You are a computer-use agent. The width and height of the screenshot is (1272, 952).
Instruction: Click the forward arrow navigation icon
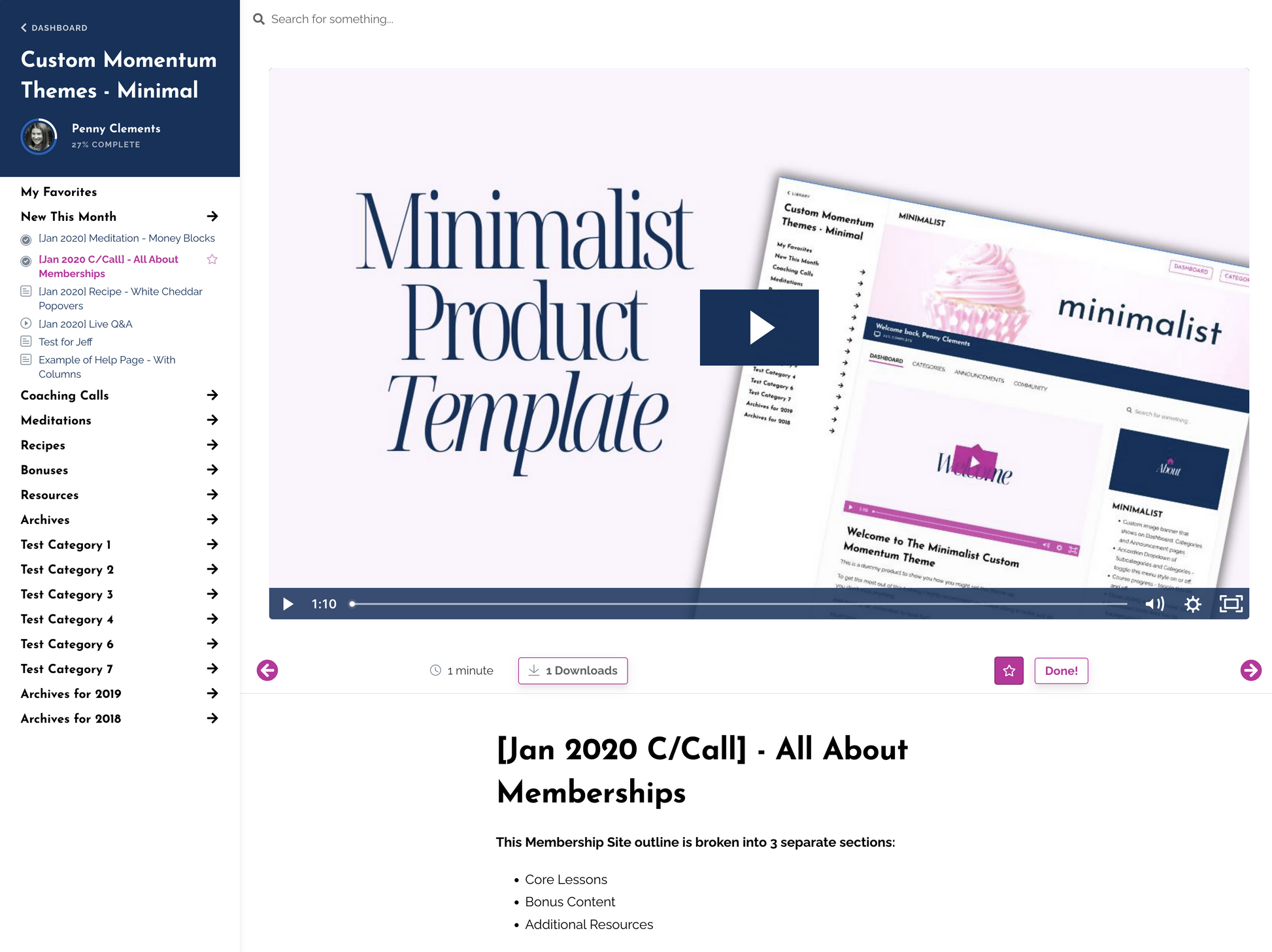point(1250,670)
